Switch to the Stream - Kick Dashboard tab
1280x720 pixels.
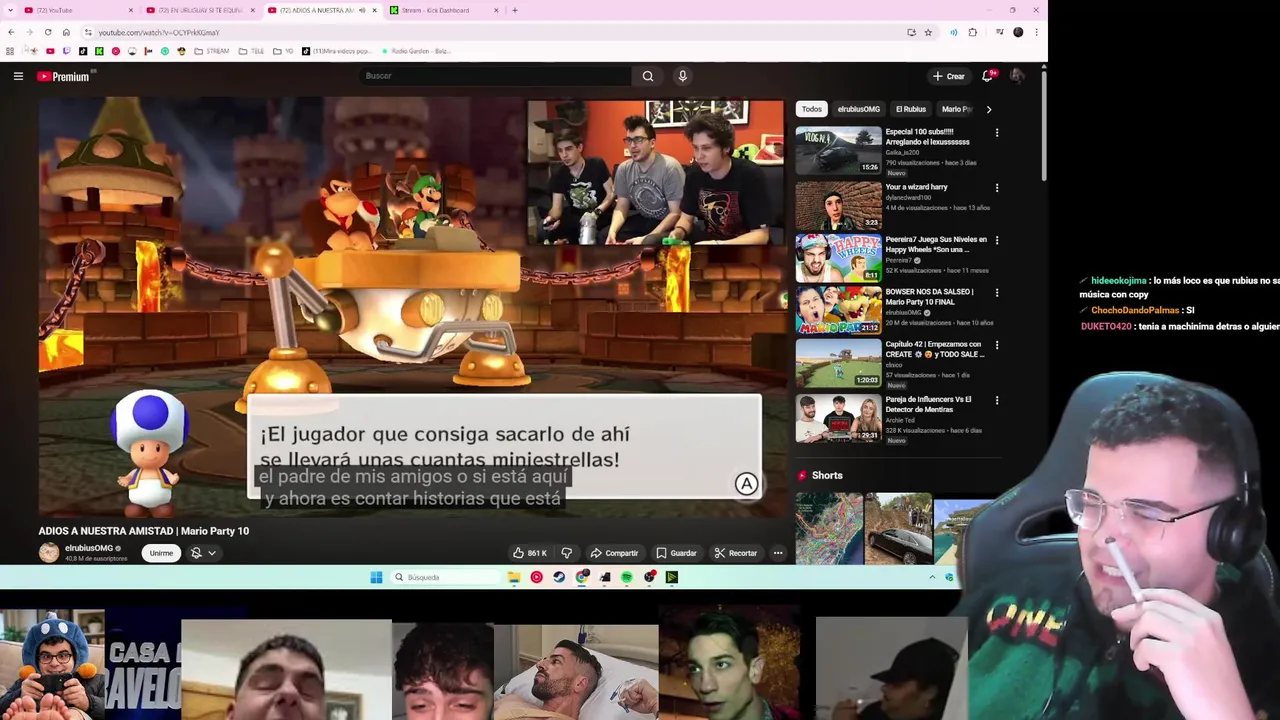click(x=444, y=10)
